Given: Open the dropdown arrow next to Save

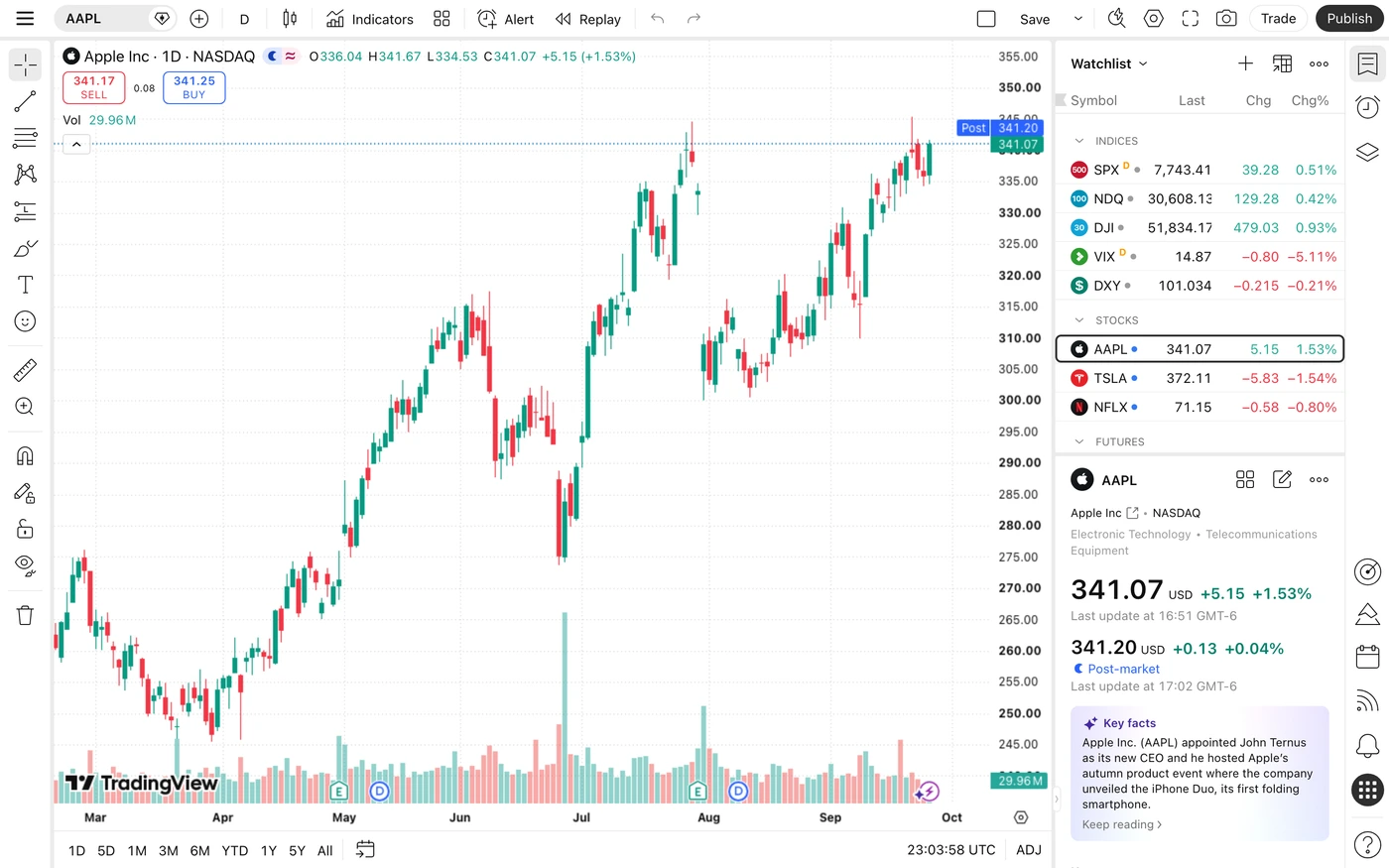Looking at the screenshot, I should point(1077,19).
